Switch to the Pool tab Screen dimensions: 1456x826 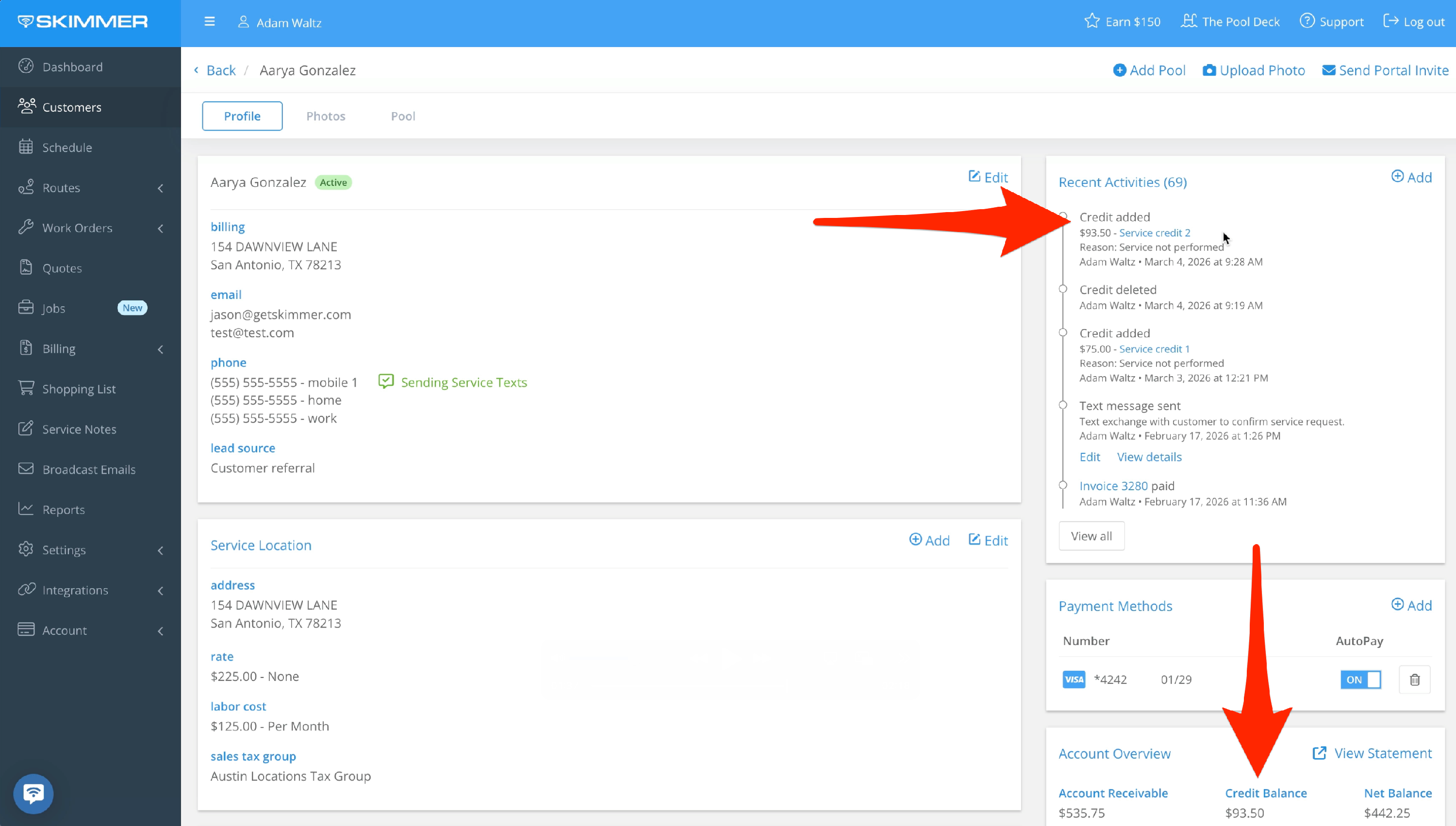coord(403,116)
